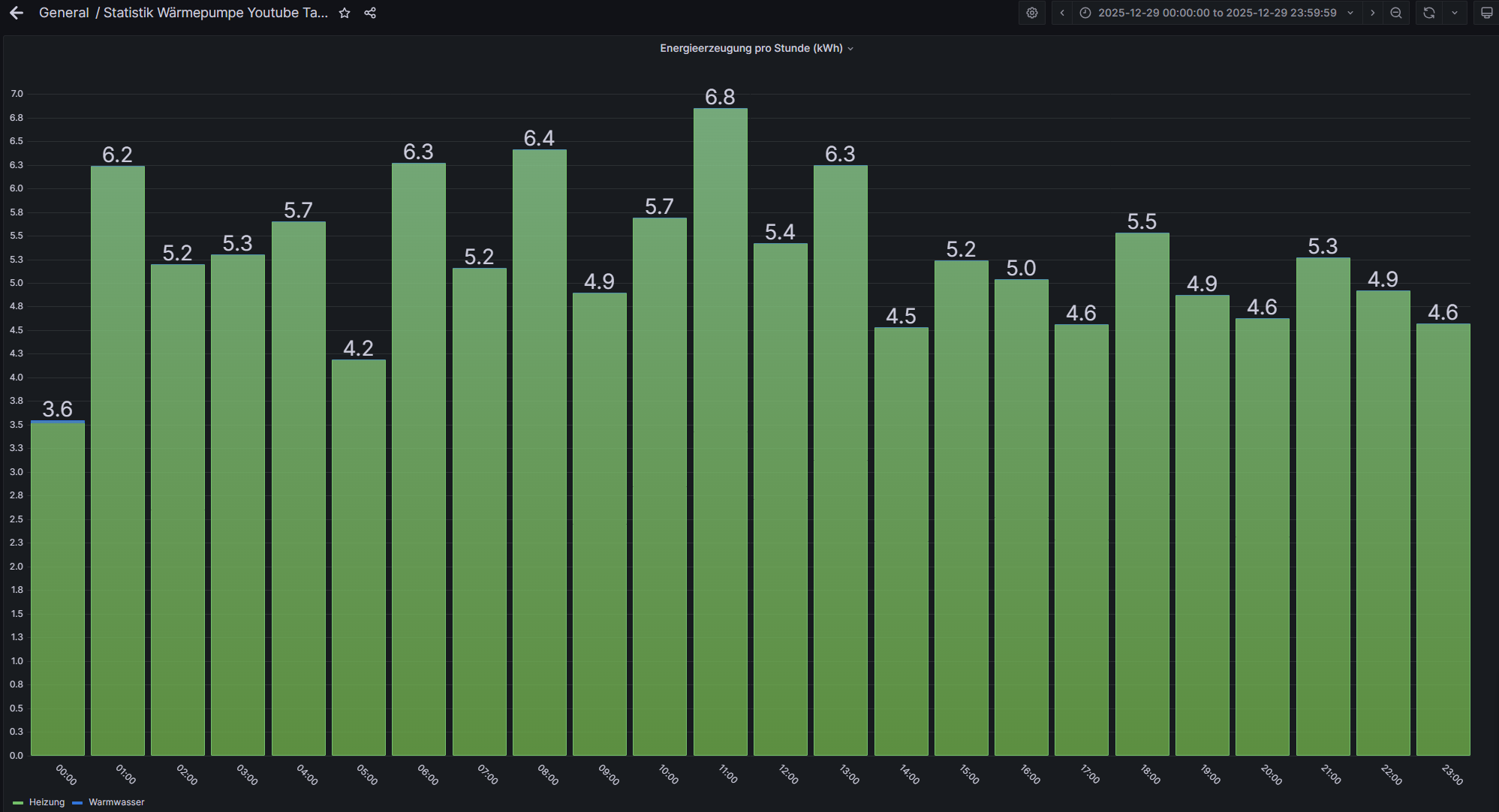
Task: Click the green Heizung legend color
Action: (x=18, y=803)
